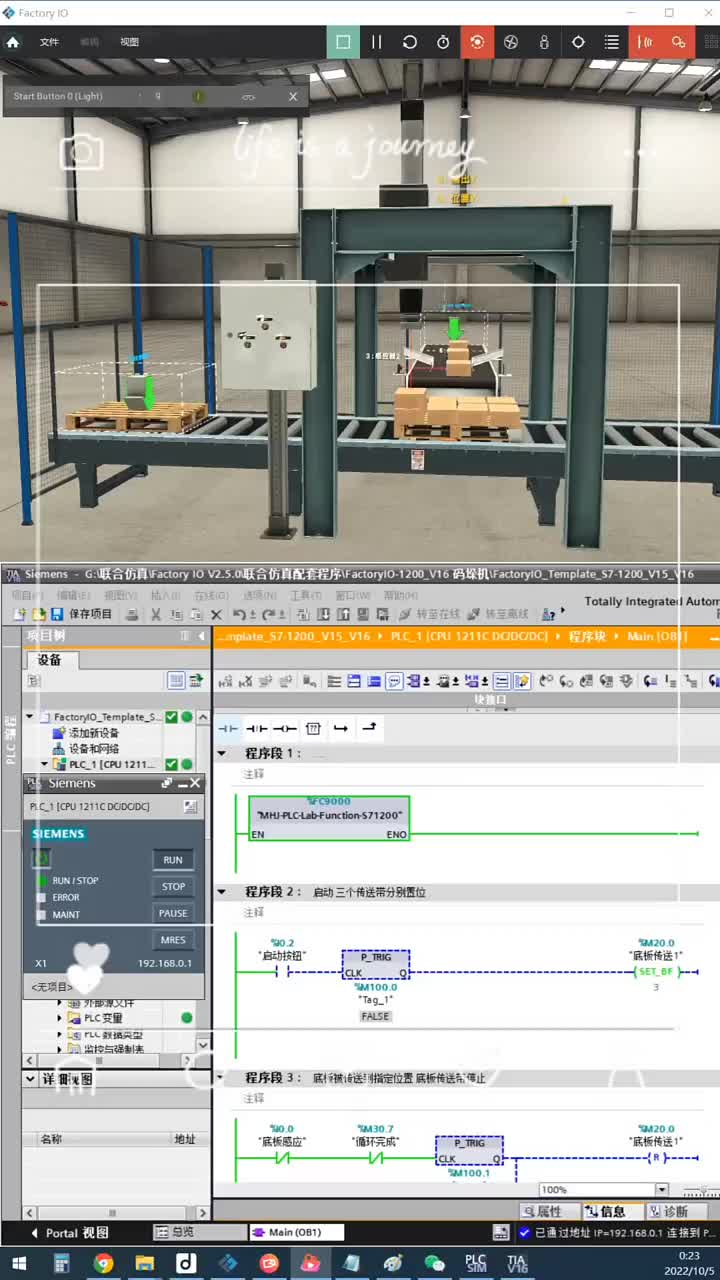Click 转至离线 (Go offline) button

pyautogui.click(x=497, y=614)
